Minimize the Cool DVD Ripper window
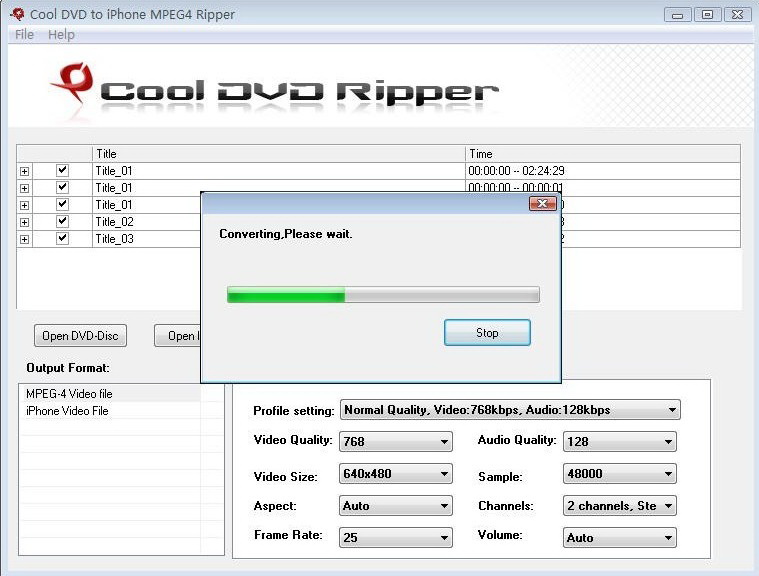This screenshot has height=576, width=759. coord(678,15)
